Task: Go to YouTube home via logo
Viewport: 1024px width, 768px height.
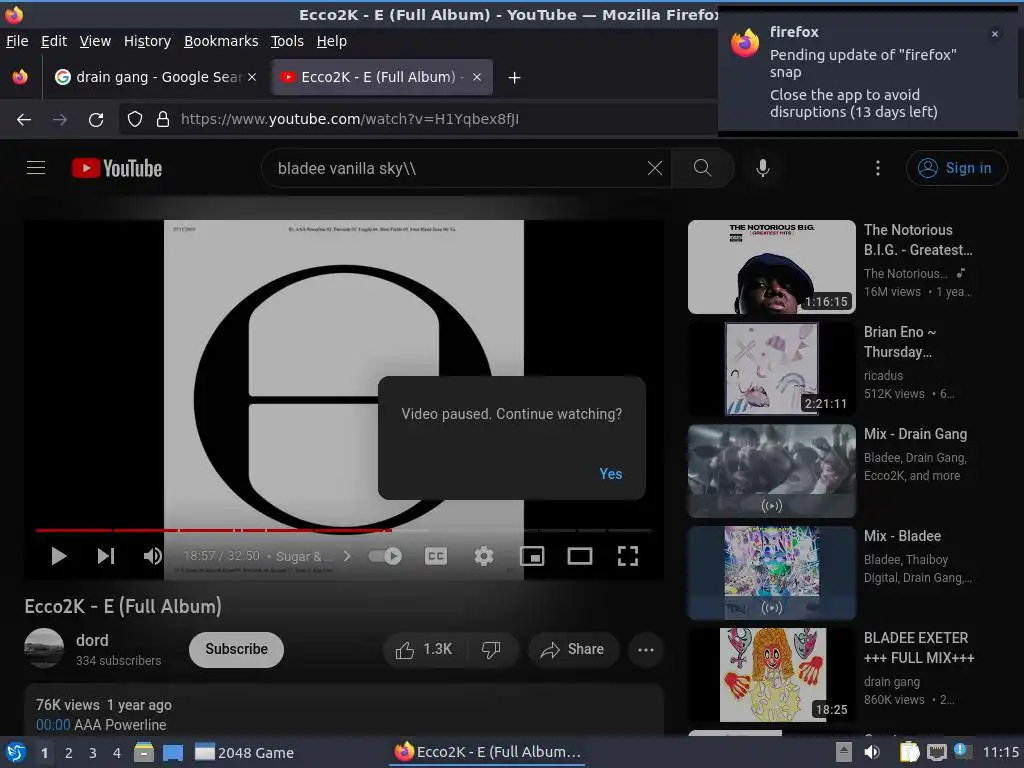Action: 117,168
